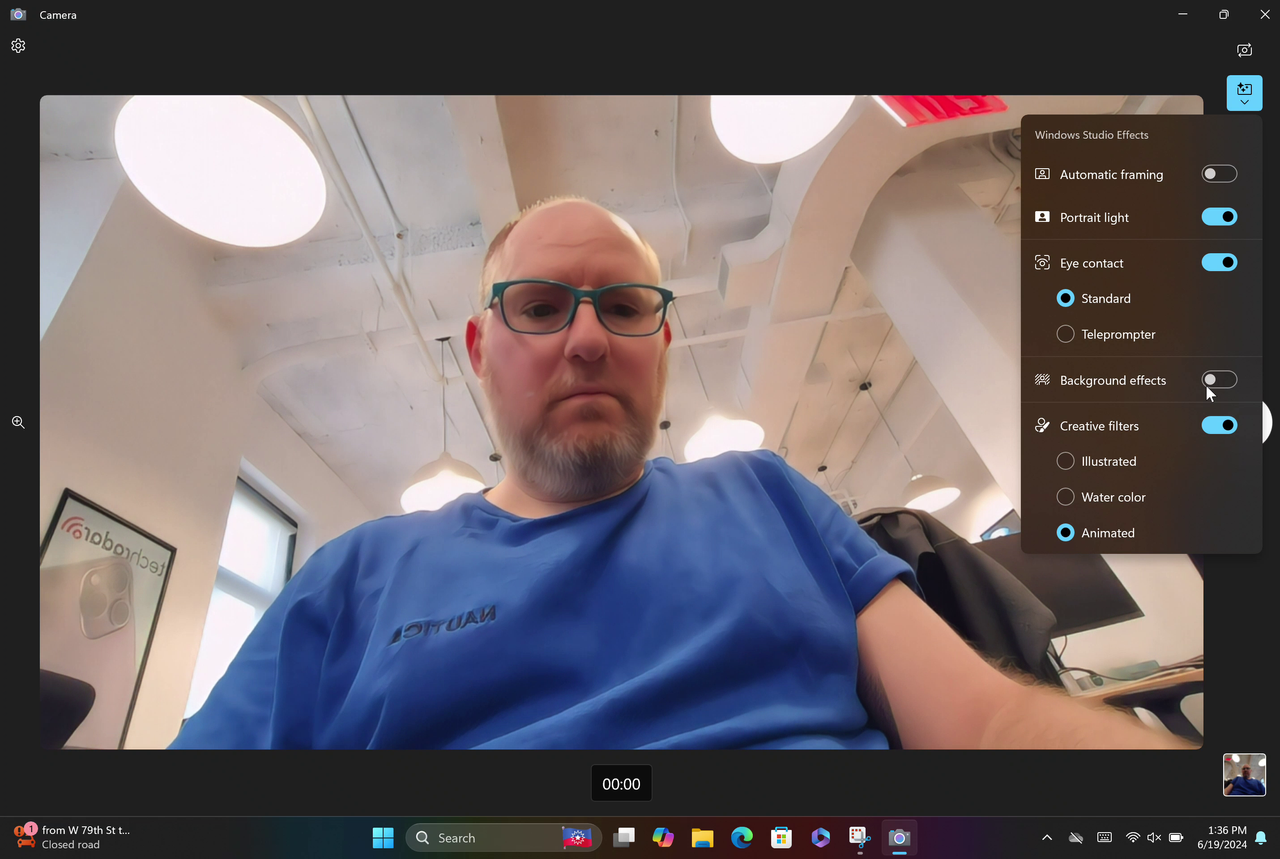Turn on the Background effects toggle

pyautogui.click(x=1219, y=380)
